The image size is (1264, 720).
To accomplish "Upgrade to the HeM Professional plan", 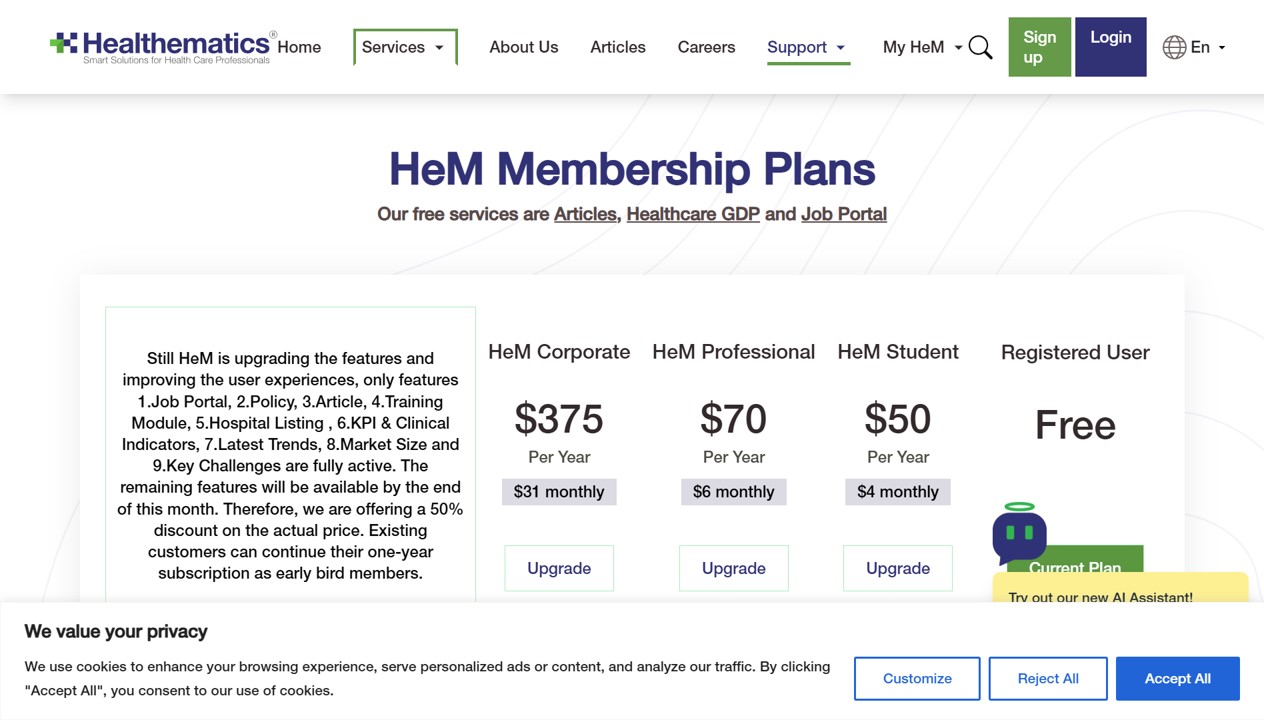I will (734, 568).
